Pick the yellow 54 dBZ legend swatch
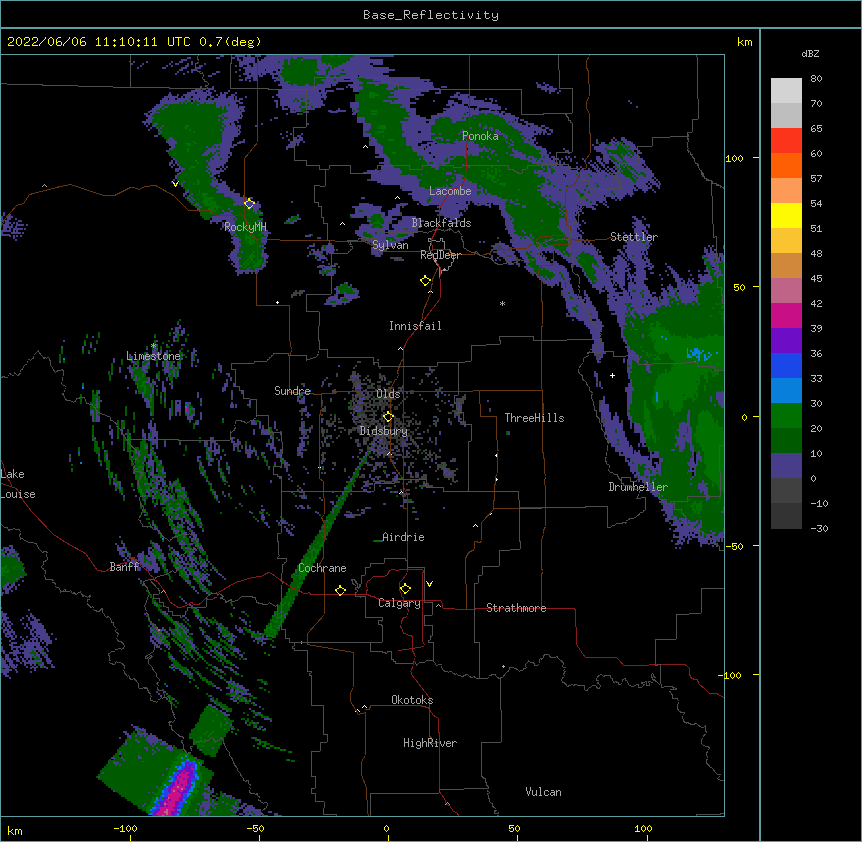The width and height of the screenshot is (862, 842). (786, 215)
